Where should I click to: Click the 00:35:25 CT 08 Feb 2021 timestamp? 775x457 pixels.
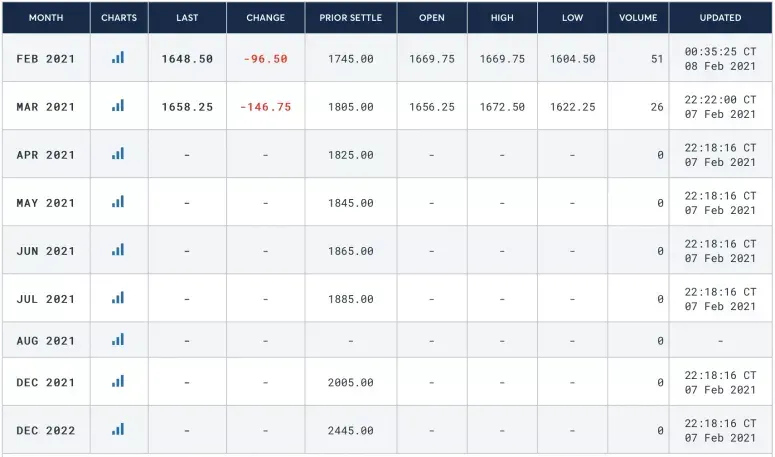tap(721, 59)
